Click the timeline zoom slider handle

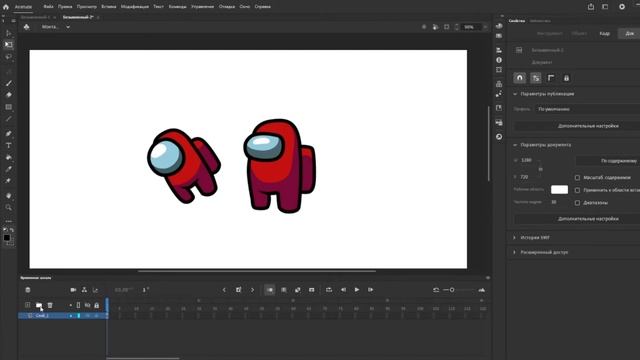[452, 290]
